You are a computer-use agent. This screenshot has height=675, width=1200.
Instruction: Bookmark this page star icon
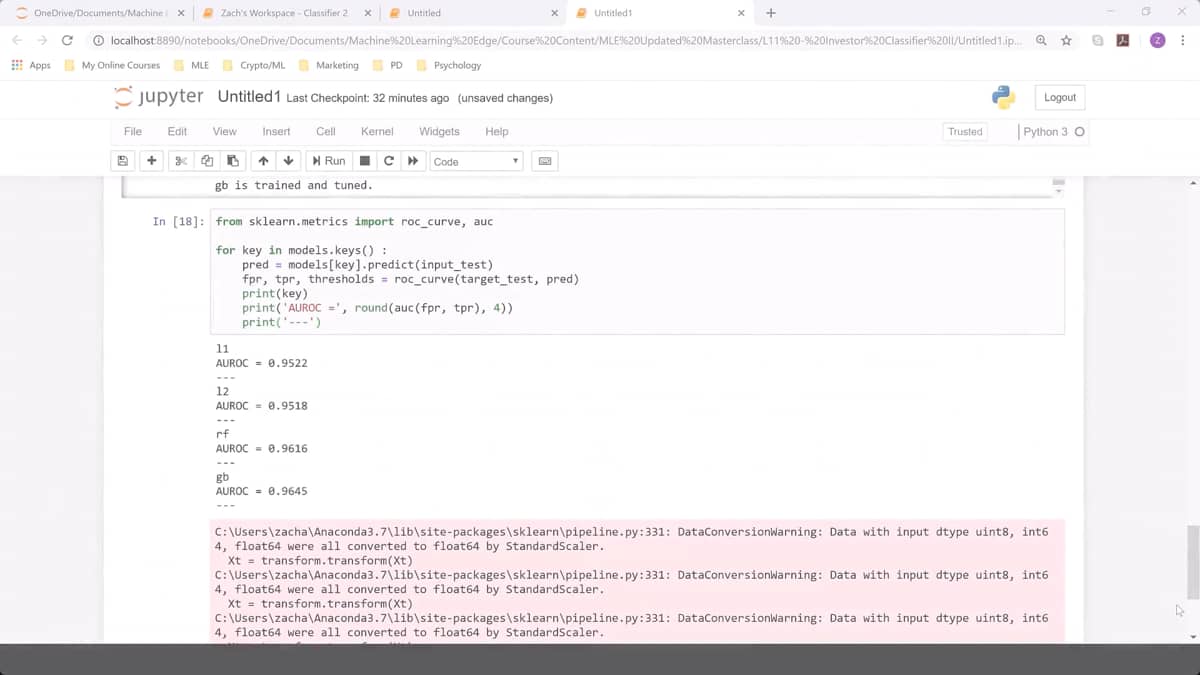point(1066,40)
